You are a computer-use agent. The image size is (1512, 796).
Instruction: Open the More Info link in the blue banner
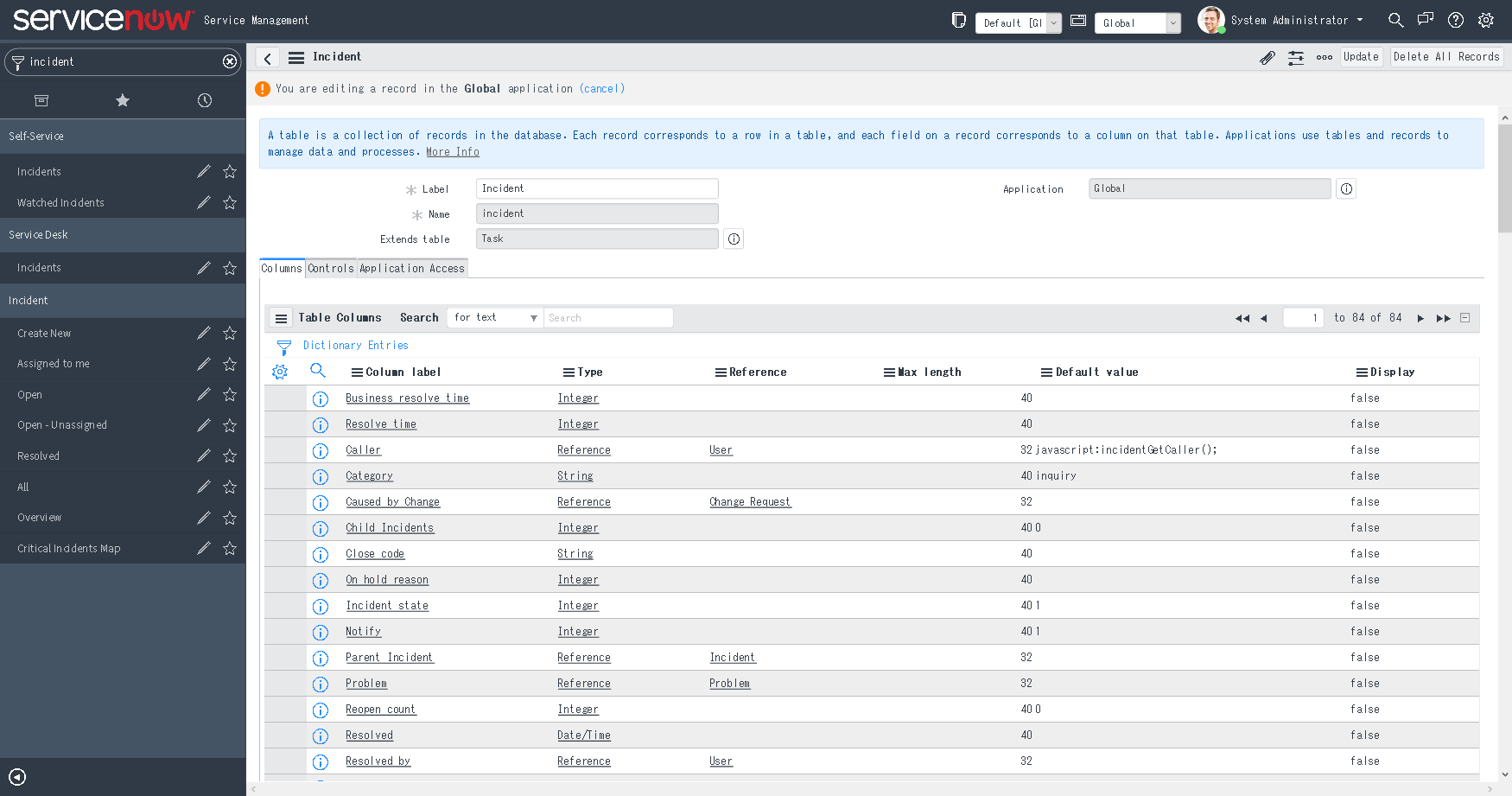tap(452, 151)
